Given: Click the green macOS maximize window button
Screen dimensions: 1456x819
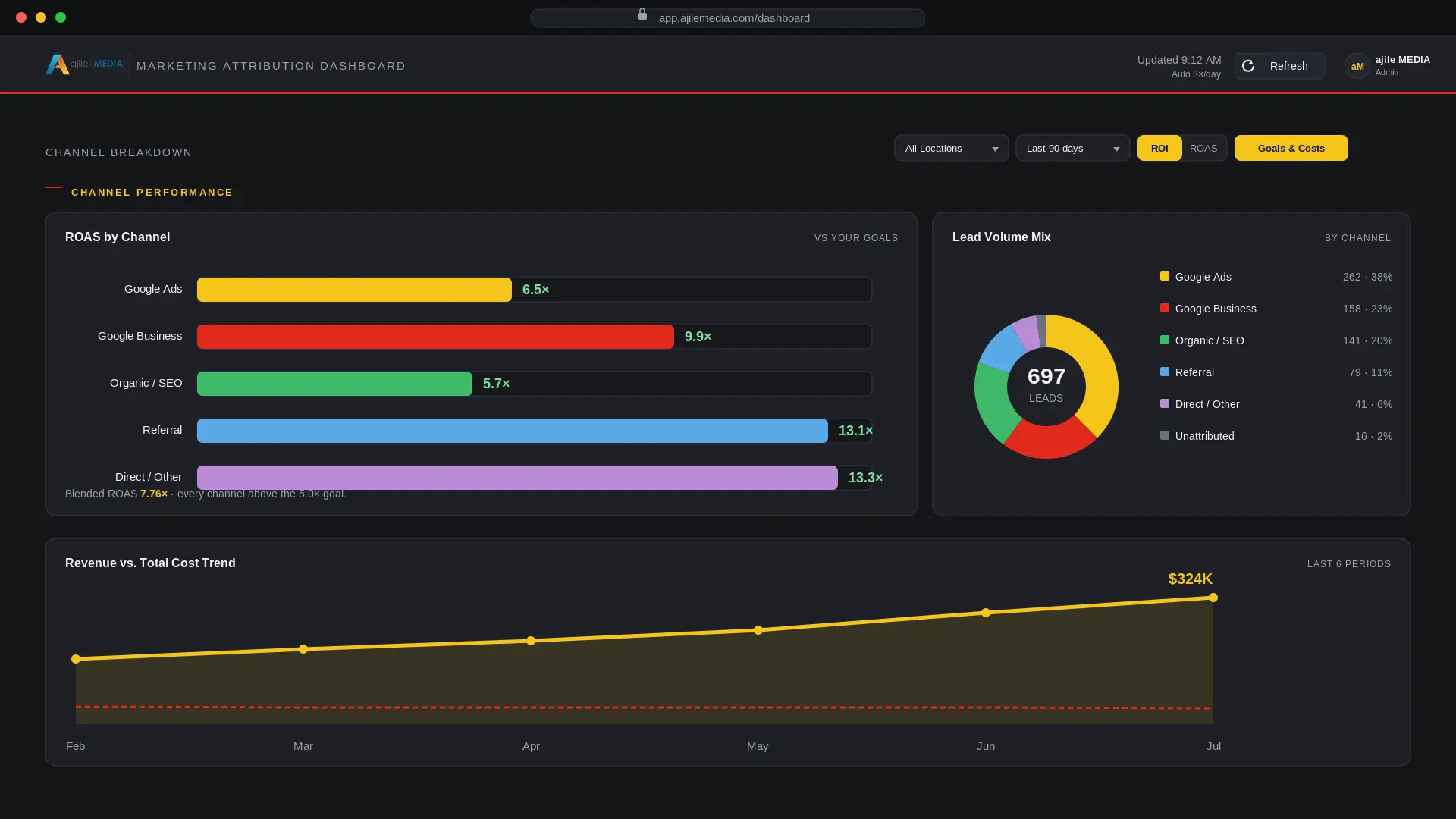Looking at the screenshot, I should coord(61,17).
